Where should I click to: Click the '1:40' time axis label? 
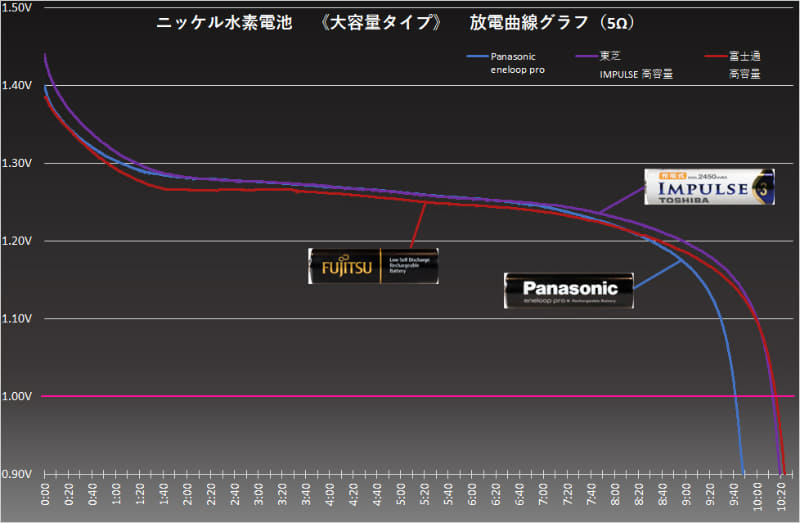pyautogui.click(x=164, y=494)
